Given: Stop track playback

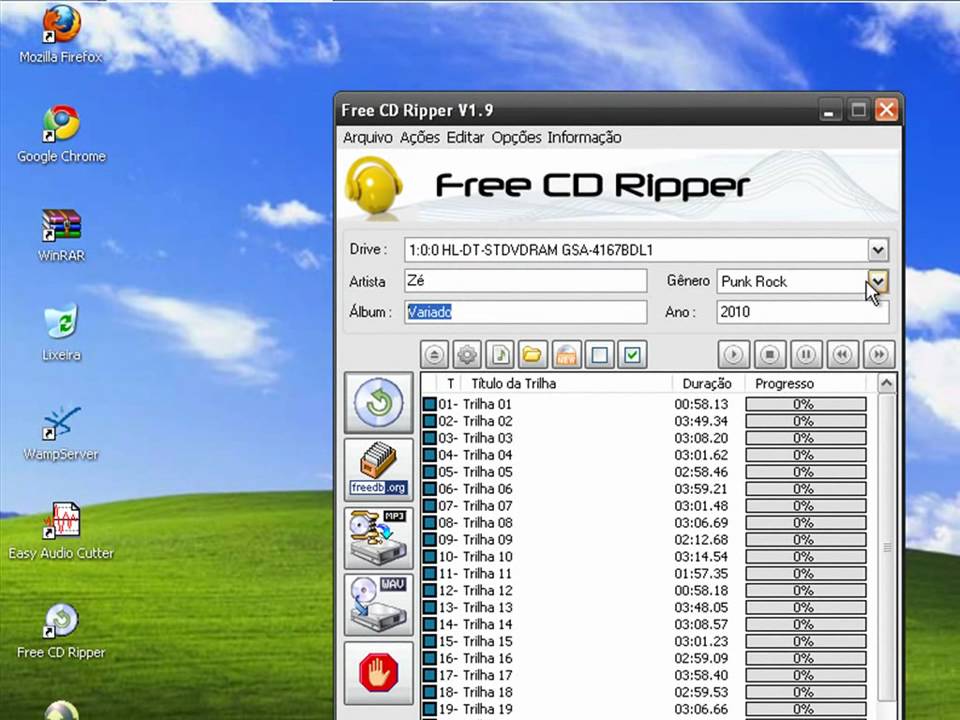Looking at the screenshot, I should [770, 354].
